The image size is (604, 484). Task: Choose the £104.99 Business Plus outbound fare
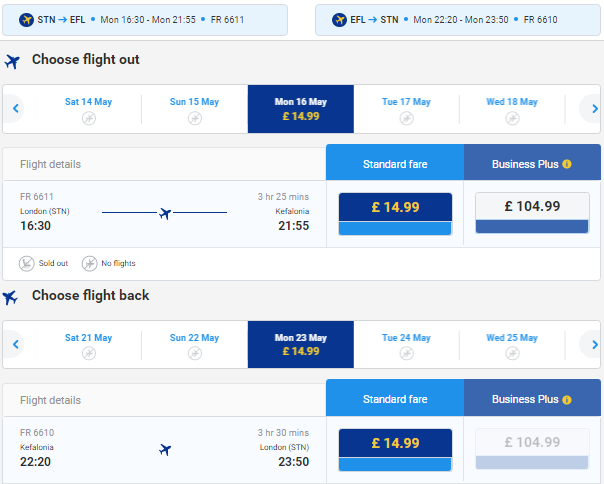[x=532, y=213]
